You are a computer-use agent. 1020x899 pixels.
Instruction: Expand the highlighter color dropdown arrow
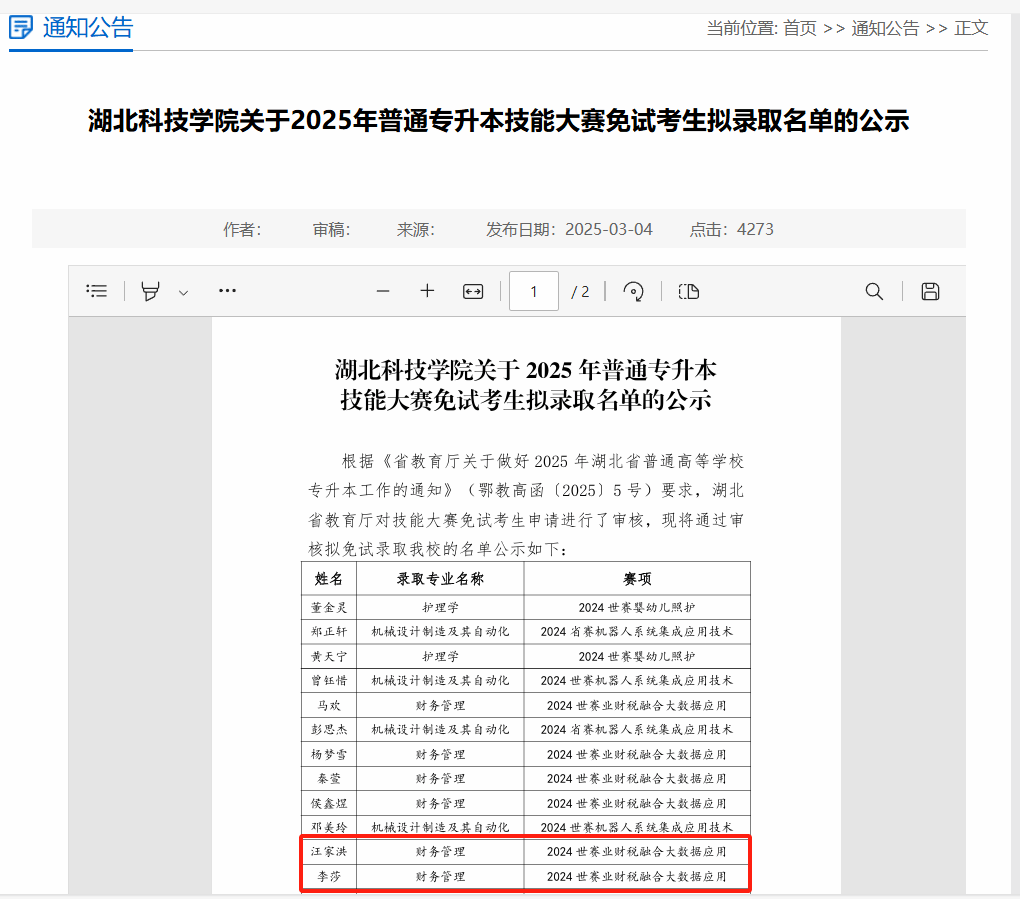[183, 292]
